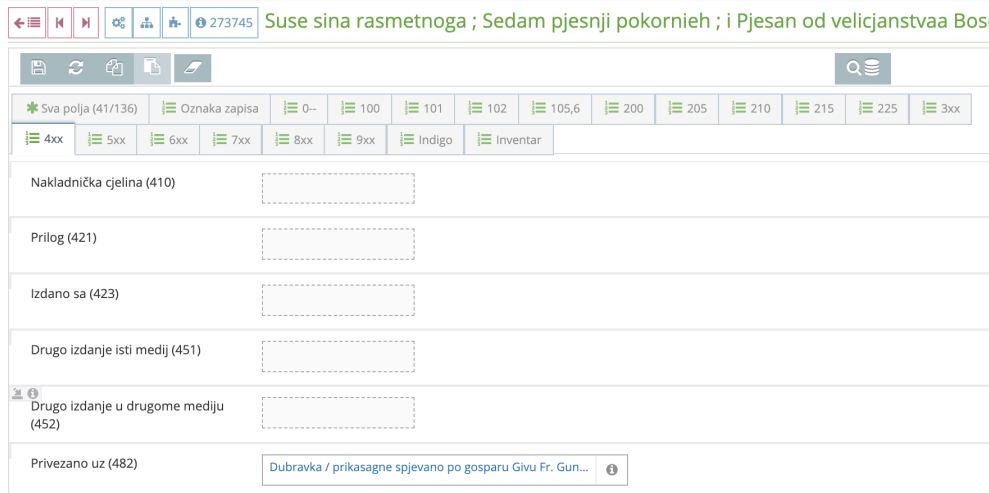This screenshot has width=989, height=493.
Task: Open the Indigo tab
Action: (x=426, y=140)
